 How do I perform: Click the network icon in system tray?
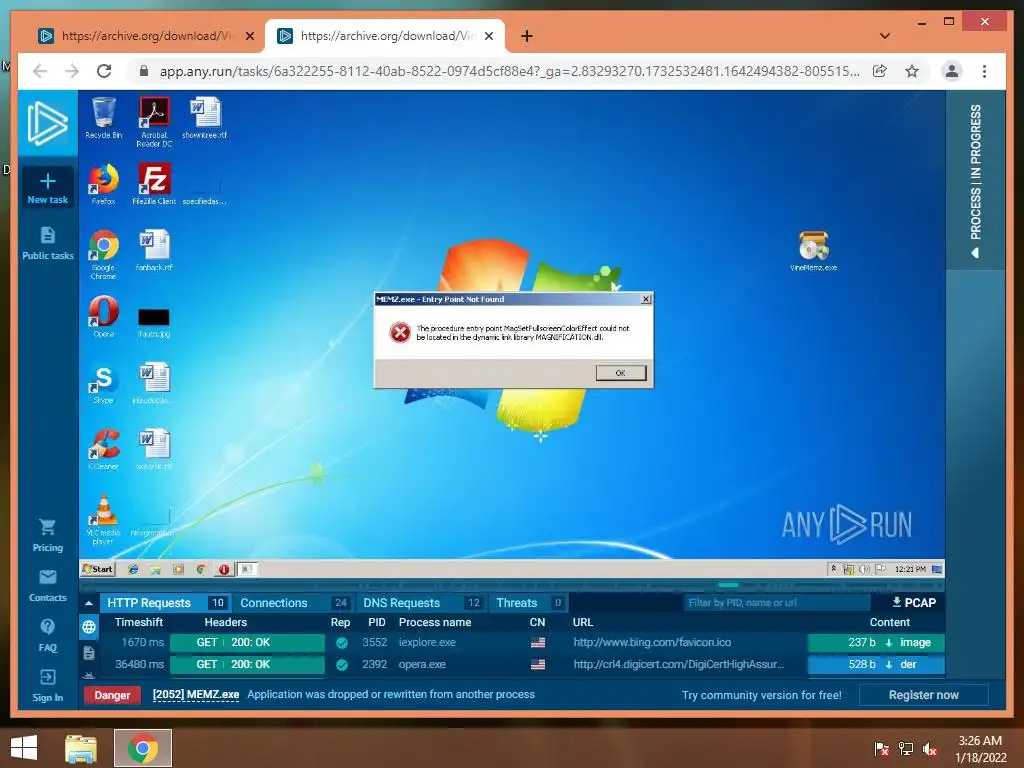[906, 749]
